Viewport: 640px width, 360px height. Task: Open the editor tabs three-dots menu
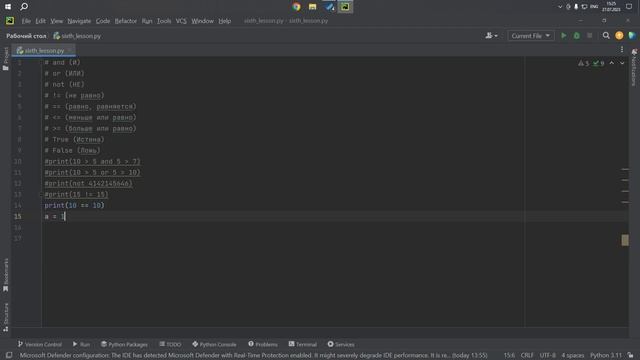pos(622,49)
